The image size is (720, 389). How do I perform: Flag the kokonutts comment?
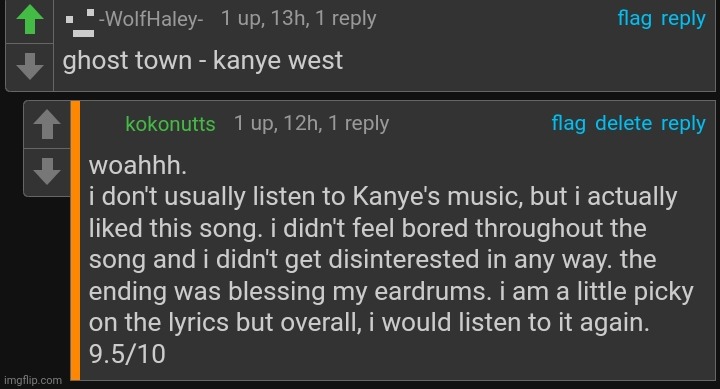pos(568,124)
